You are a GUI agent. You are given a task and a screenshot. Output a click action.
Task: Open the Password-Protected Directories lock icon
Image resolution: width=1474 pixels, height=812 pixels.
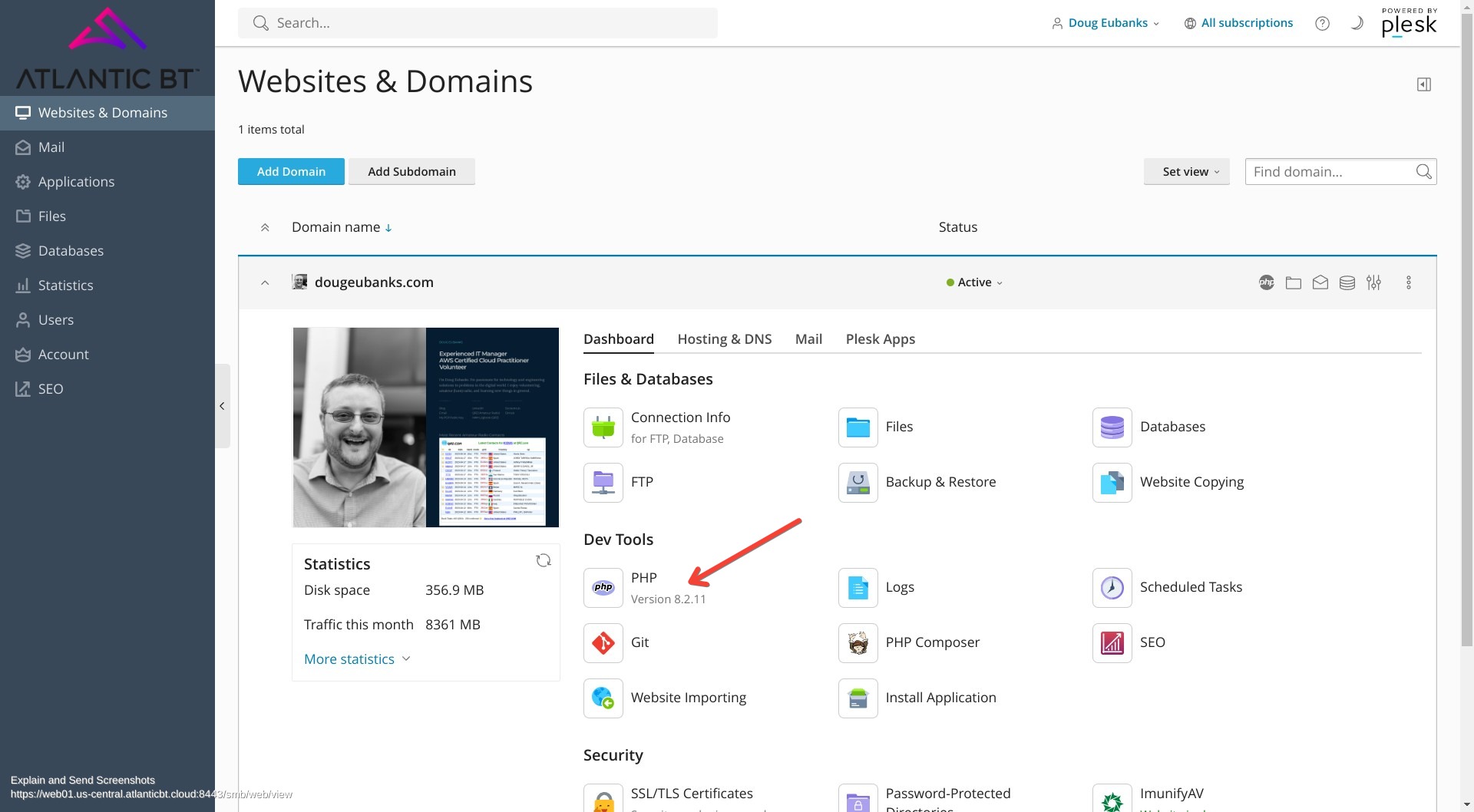click(x=858, y=800)
